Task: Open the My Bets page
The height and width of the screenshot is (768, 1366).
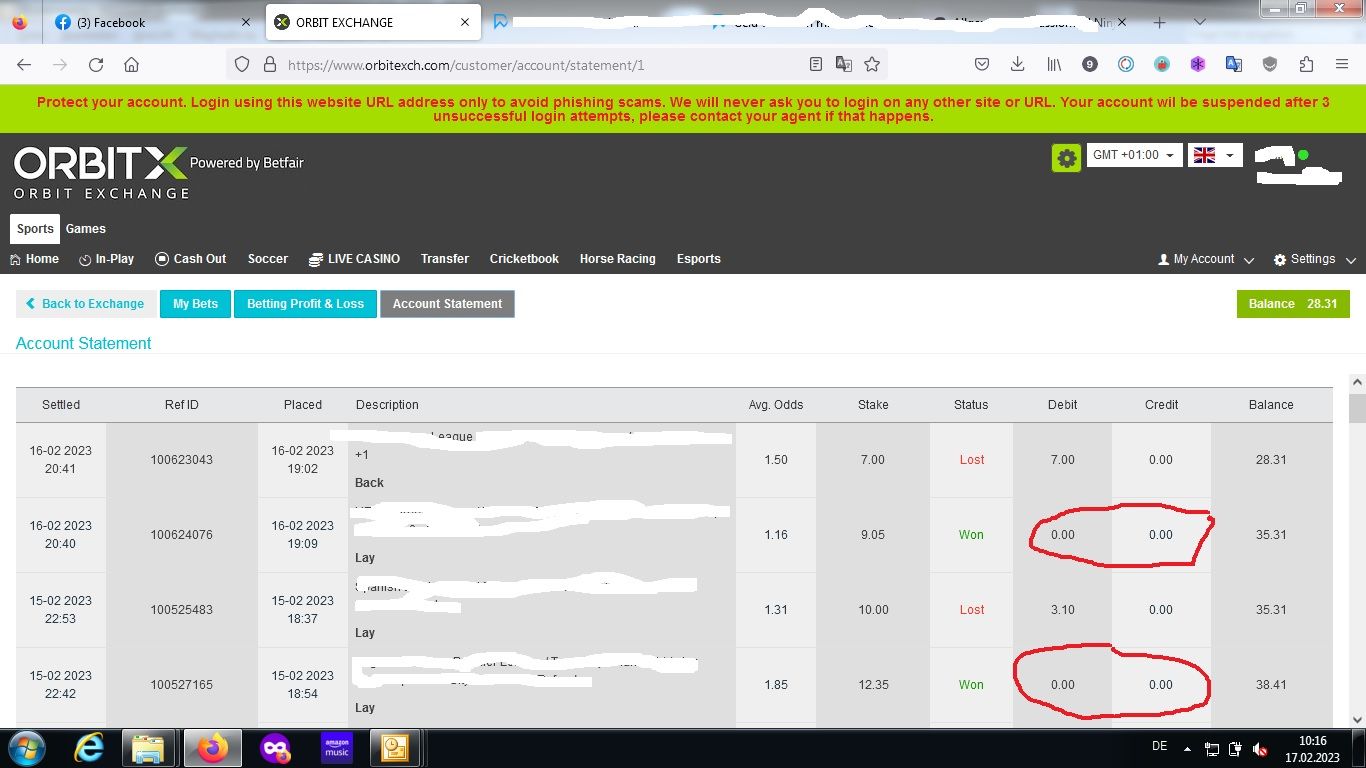Action: pyautogui.click(x=195, y=304)
